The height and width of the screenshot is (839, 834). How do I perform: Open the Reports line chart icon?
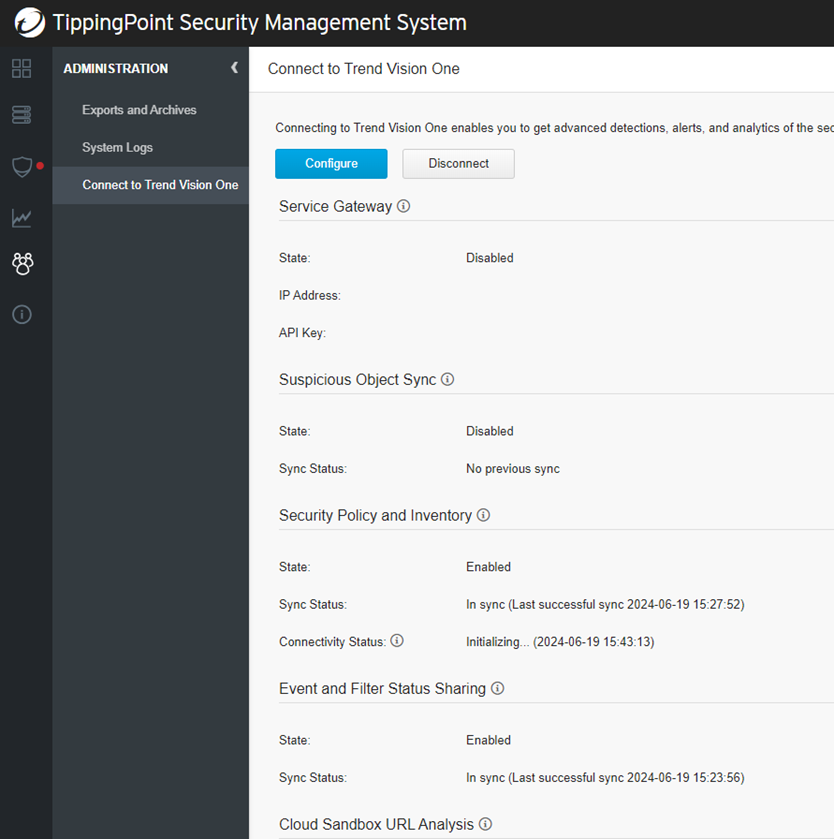coord(21,218)
